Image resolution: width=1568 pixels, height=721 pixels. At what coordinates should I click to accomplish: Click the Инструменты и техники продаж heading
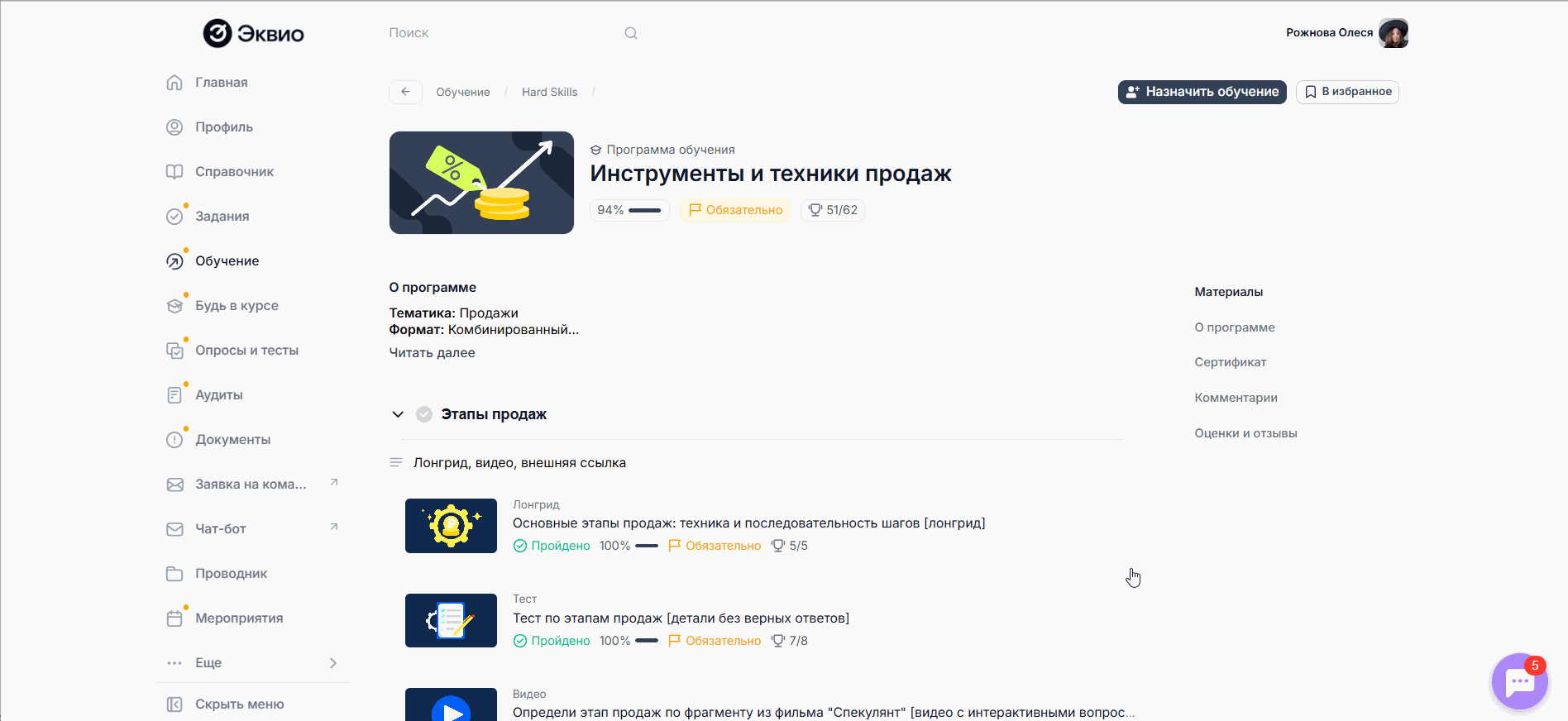click(x=771, y=174)
